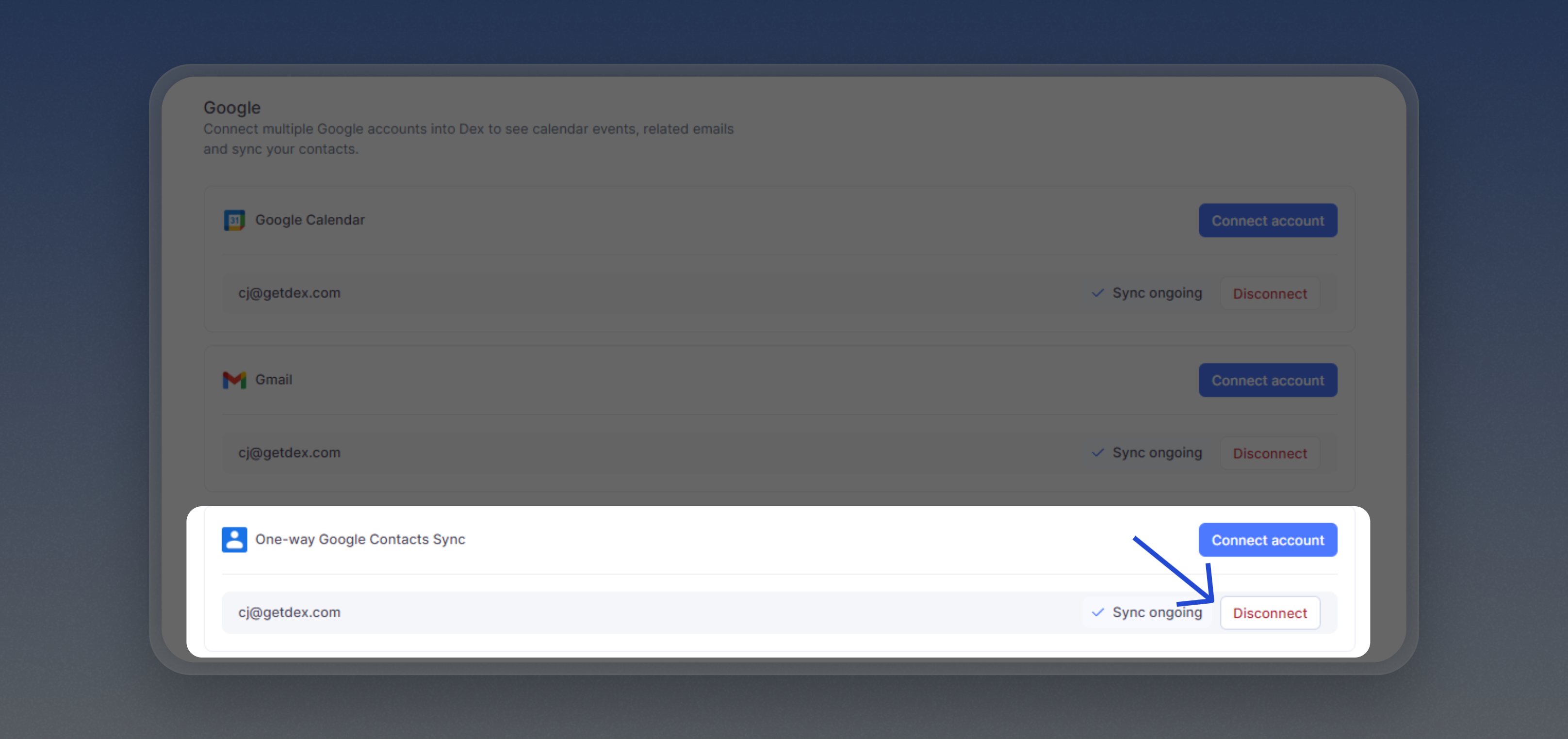This screenshot has width=1568, height=739.
Task: Select the Gmail label text
Action: click(274, 380)
